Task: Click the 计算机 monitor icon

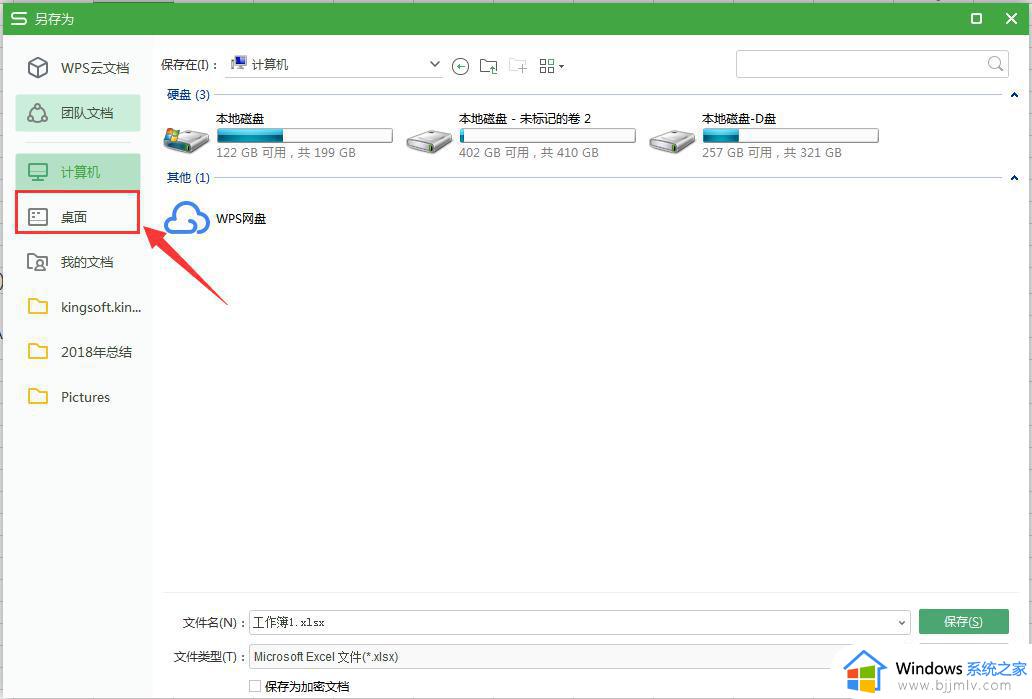Action: 38,172
